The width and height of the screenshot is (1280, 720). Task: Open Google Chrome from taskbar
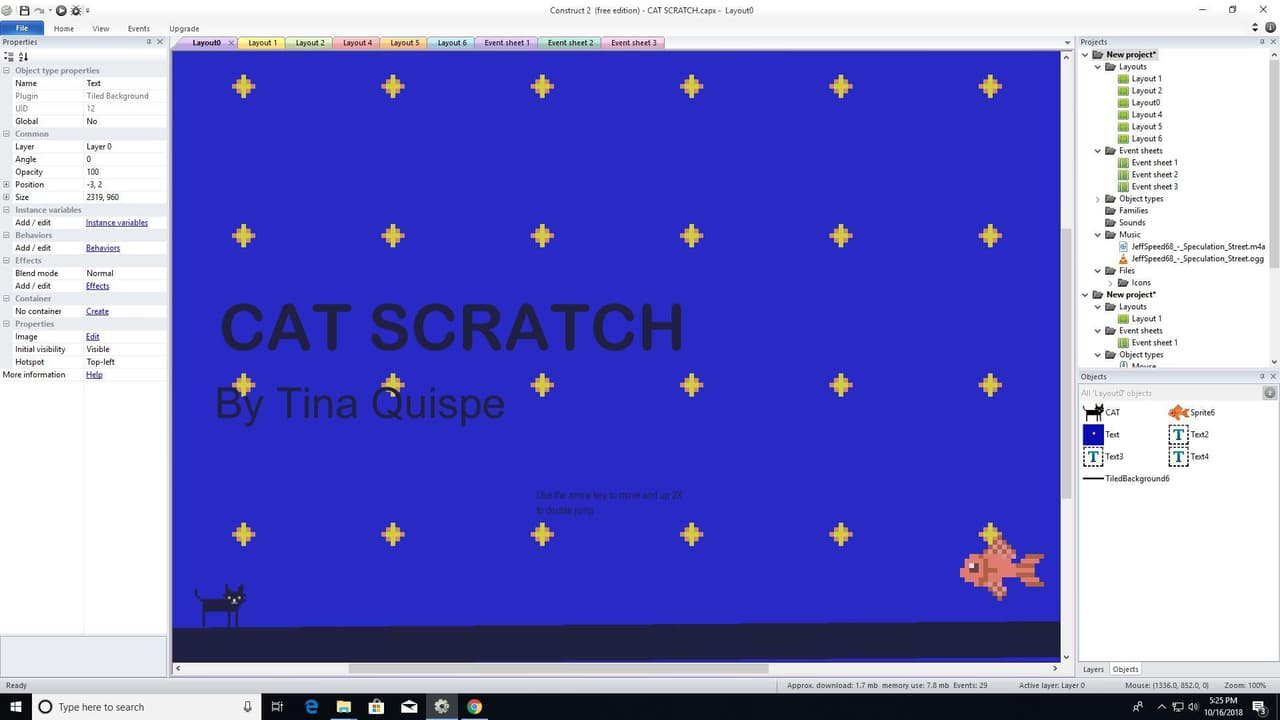tap(474, 707)
